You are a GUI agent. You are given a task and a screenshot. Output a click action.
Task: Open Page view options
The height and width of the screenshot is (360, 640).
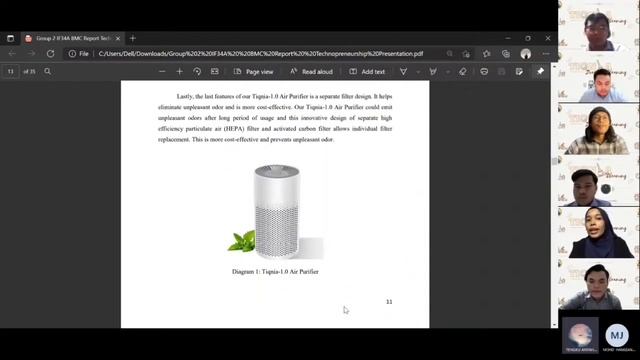pyautogui.click(x=253, y=71)
